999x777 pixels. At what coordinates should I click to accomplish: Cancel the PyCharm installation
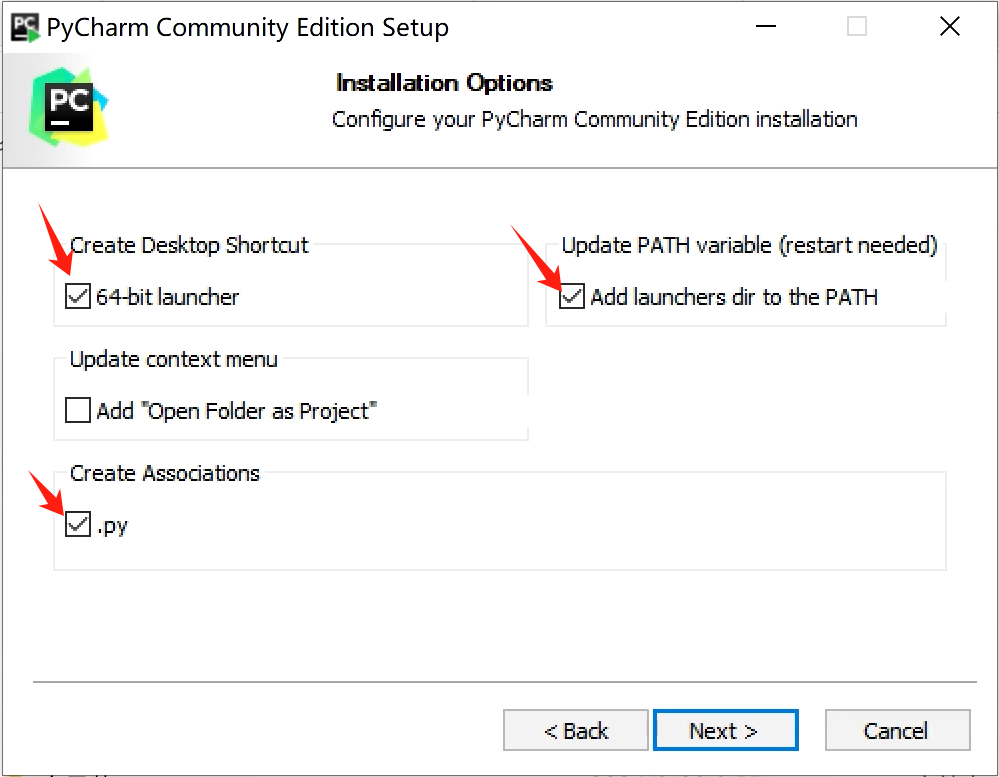pos(897,730)
